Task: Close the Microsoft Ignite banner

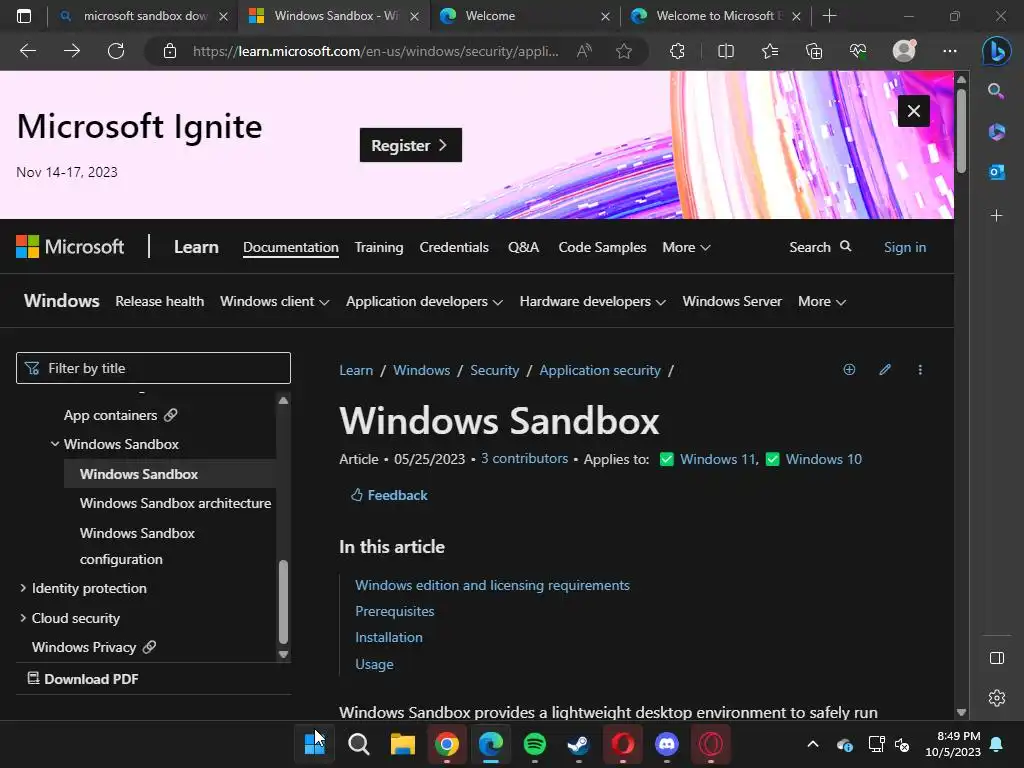Action: [914, 111]
